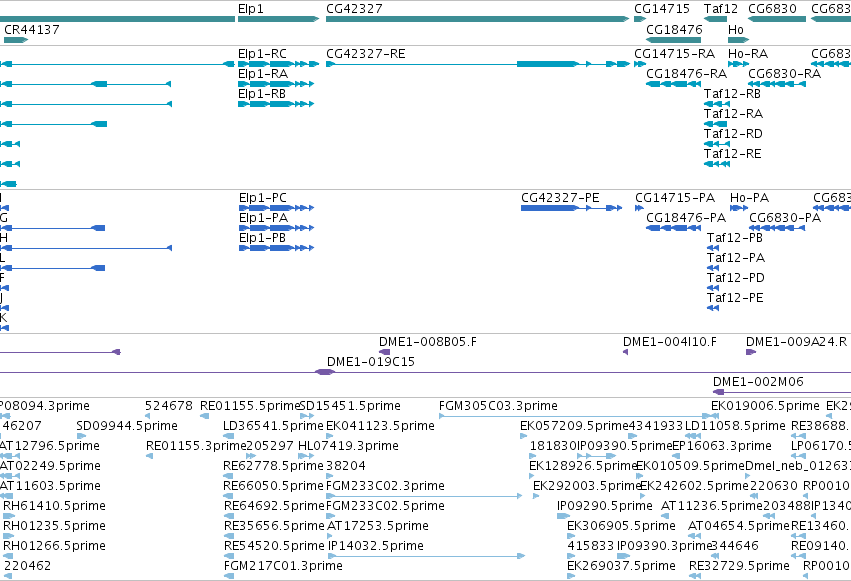Select EST AT17253.5prime
The image size is (851, 581).
330,536
